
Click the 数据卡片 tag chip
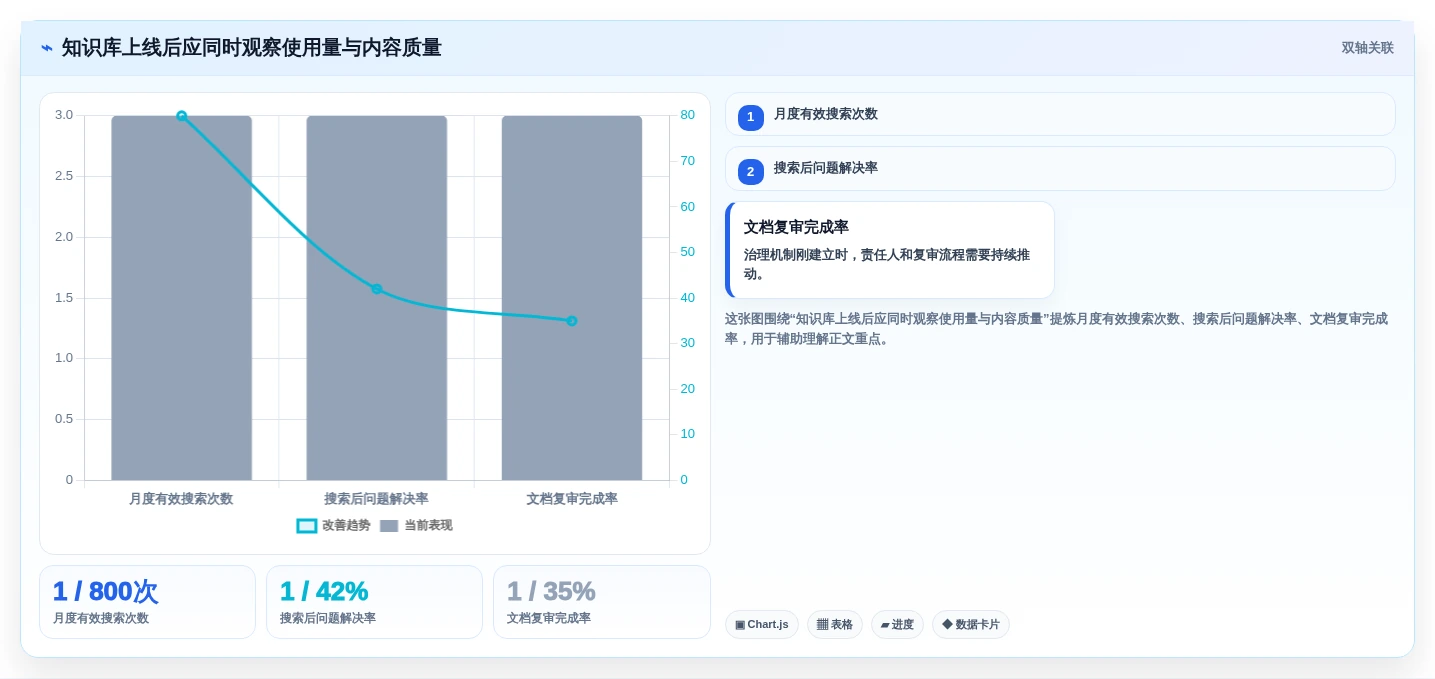point(970,624)
